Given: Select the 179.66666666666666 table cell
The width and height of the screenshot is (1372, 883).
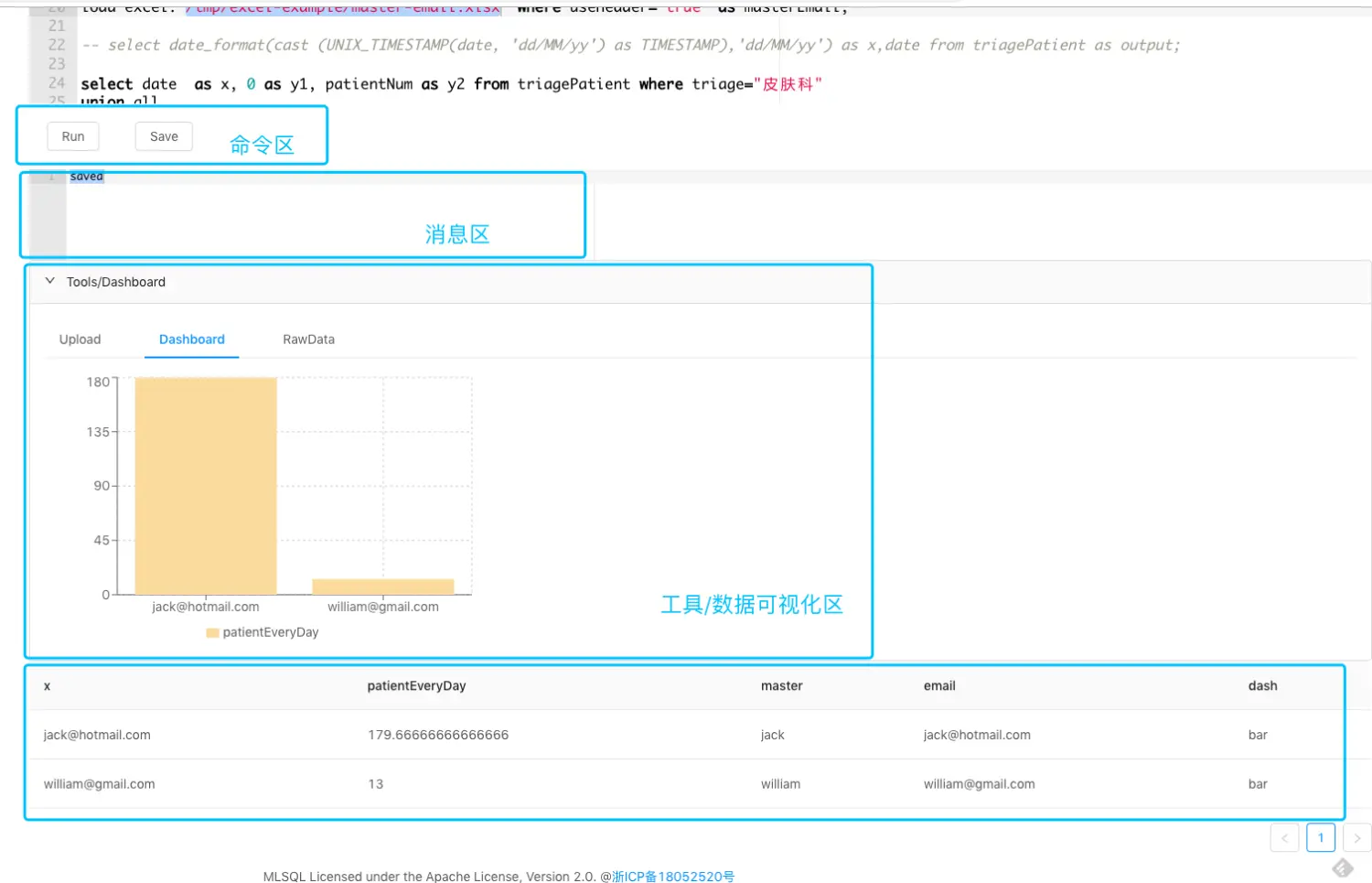Looking at the screenshot, I should [x=438, y=735].
